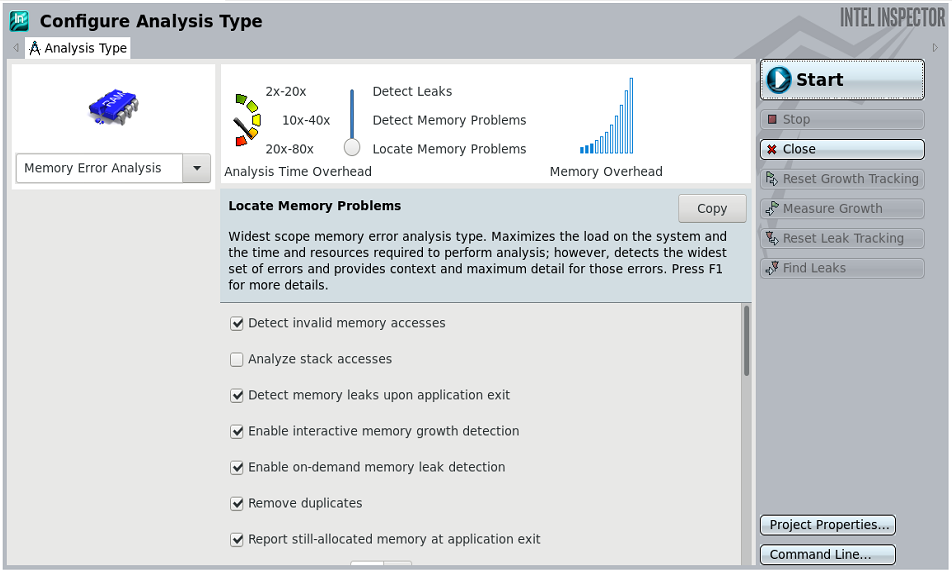Click the Command Line button

point(827,555)
